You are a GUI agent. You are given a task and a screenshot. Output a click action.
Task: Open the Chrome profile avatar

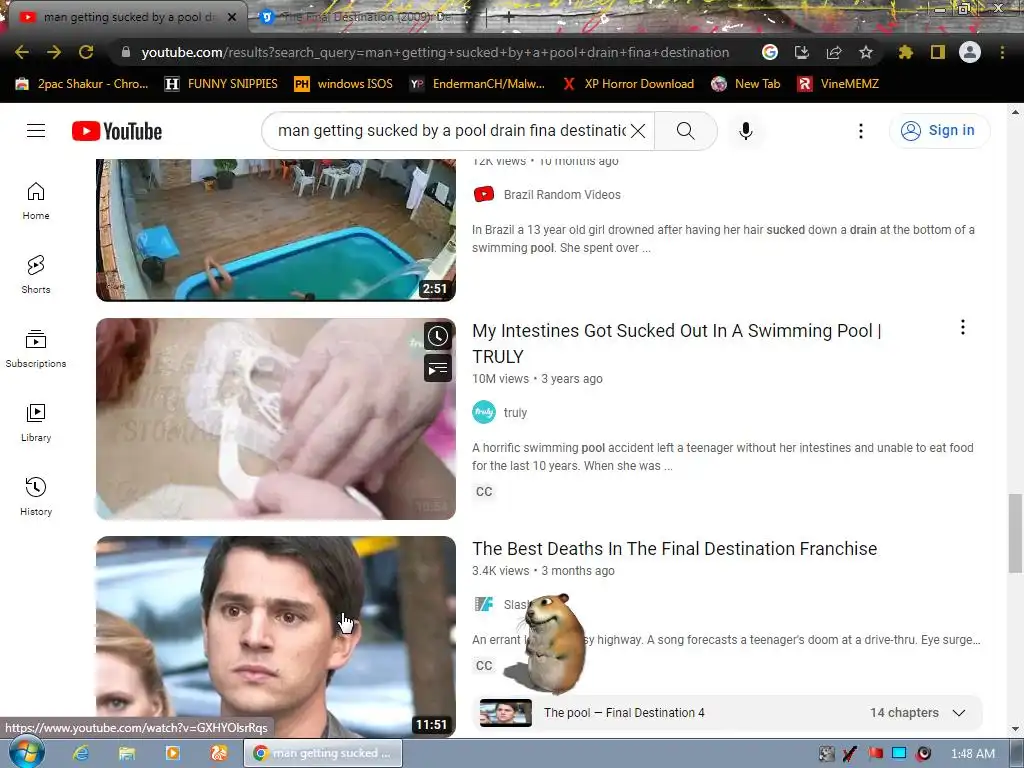(x=970, y=52)
